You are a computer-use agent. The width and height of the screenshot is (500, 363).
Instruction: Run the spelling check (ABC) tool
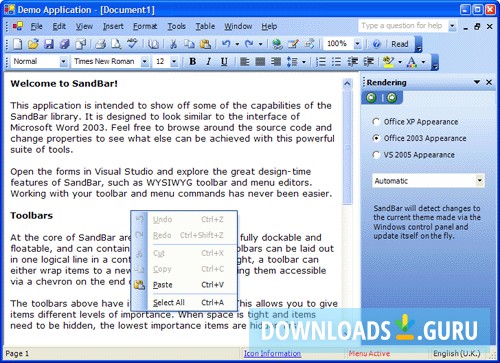pos(132,44)
